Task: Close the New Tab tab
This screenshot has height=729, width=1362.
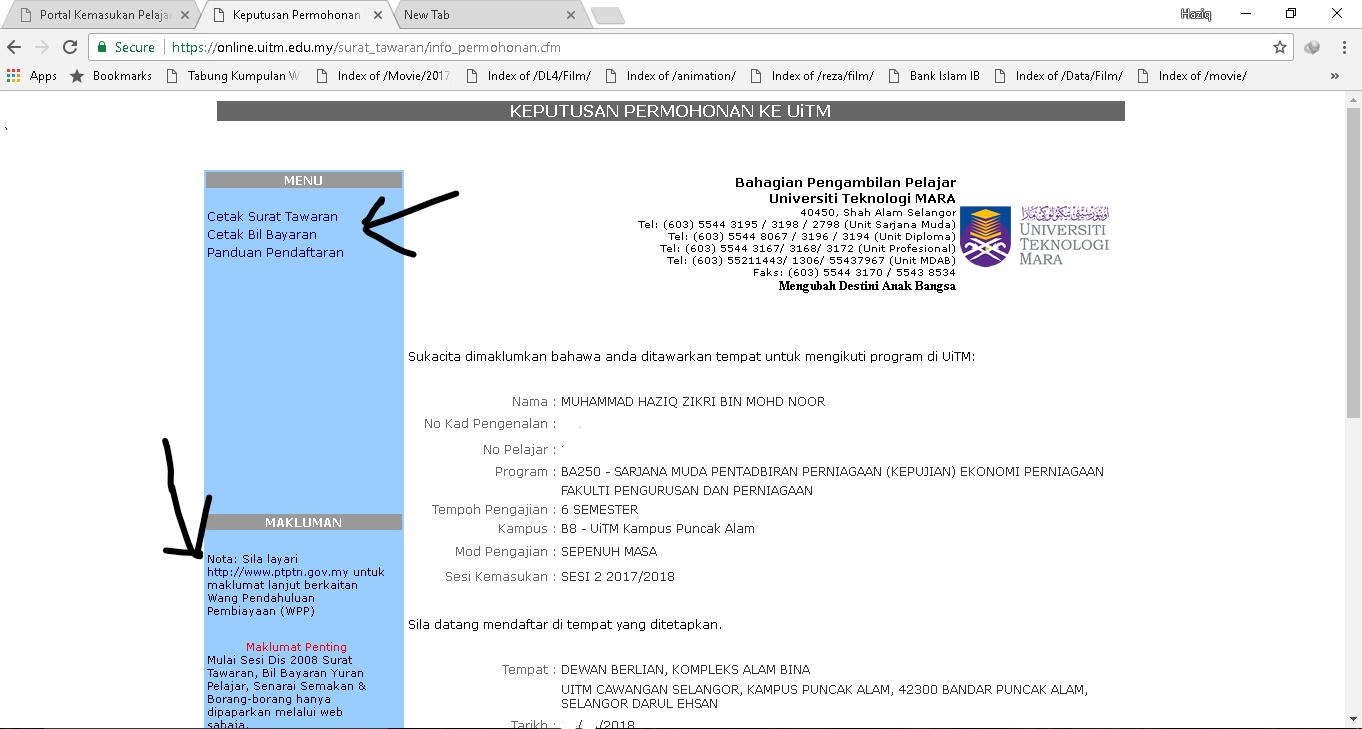Action: click(571, 16)
